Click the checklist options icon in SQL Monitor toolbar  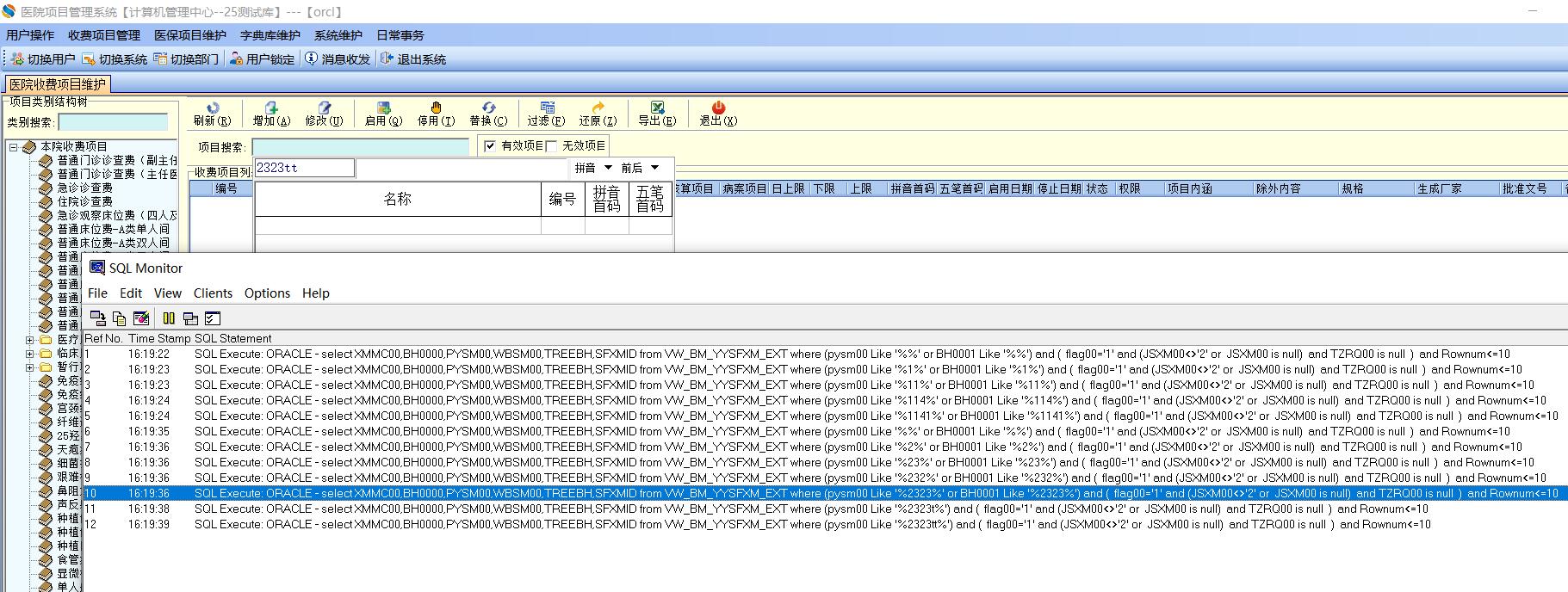213,318
